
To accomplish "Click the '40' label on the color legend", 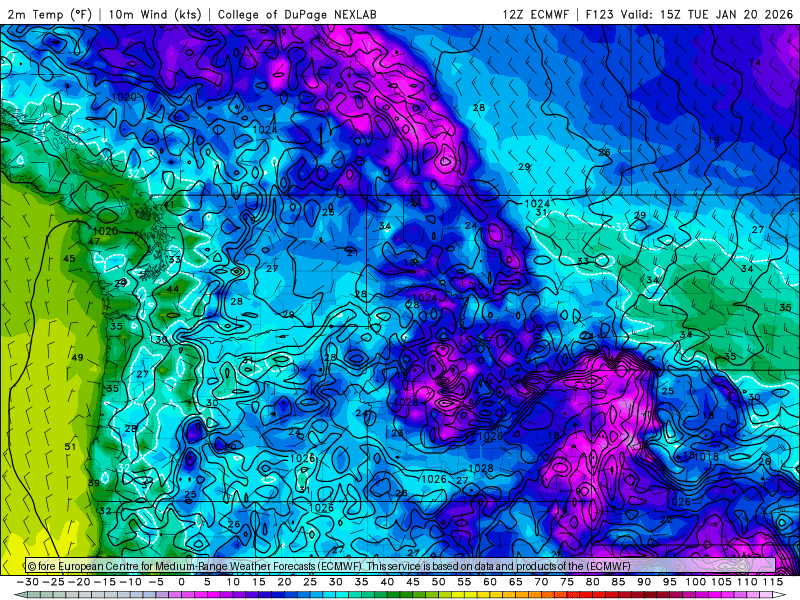I will (387, 582).
